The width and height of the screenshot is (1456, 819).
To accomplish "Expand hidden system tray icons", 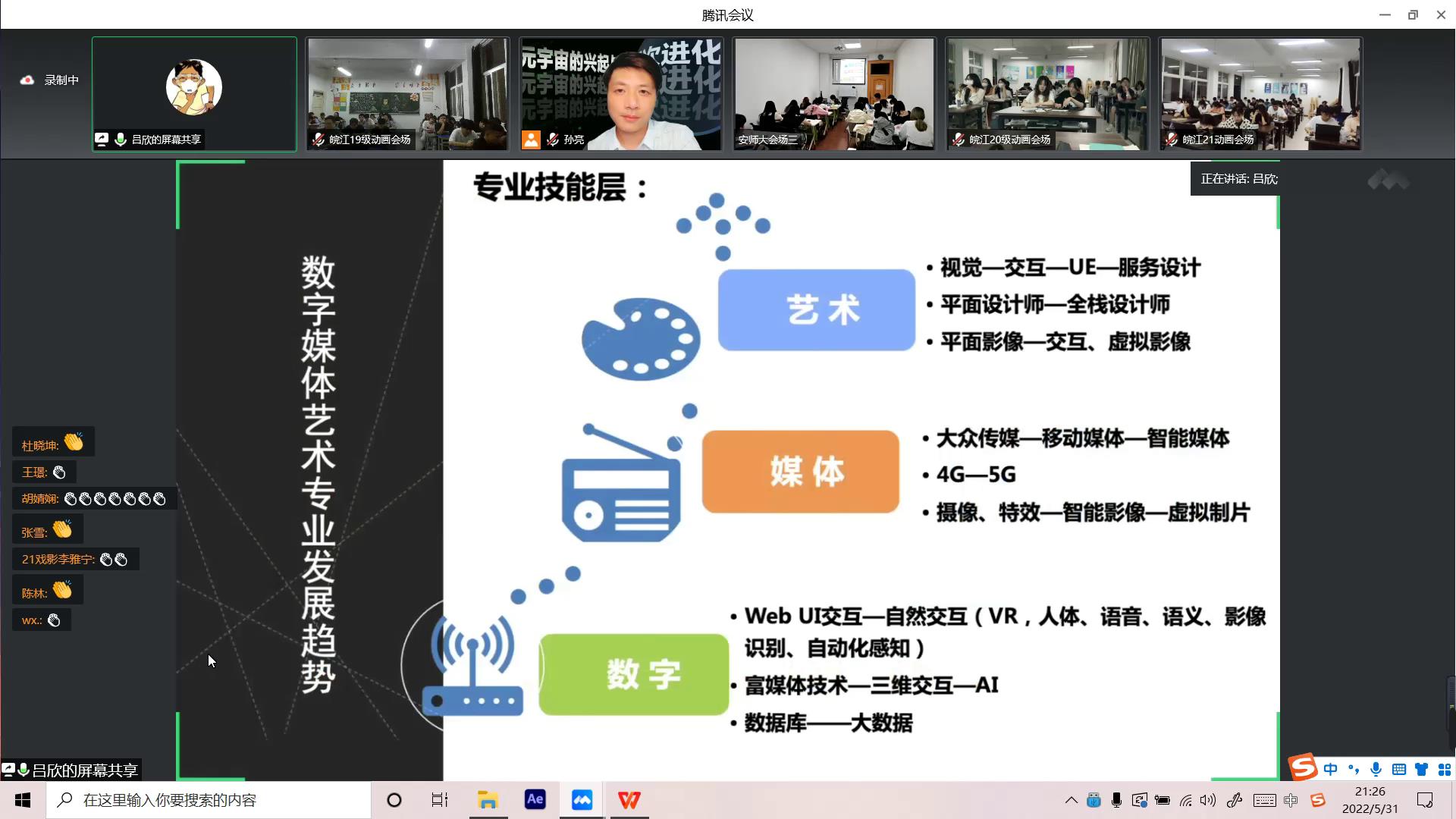I will tap(1071, 800).
